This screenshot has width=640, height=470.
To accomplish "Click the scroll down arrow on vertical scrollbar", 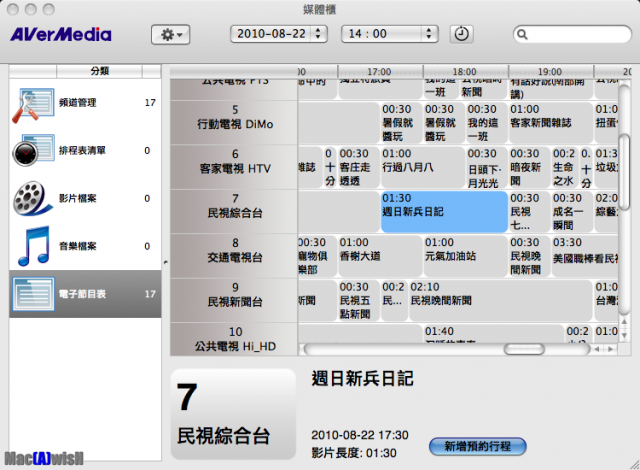I will point(624,335).
